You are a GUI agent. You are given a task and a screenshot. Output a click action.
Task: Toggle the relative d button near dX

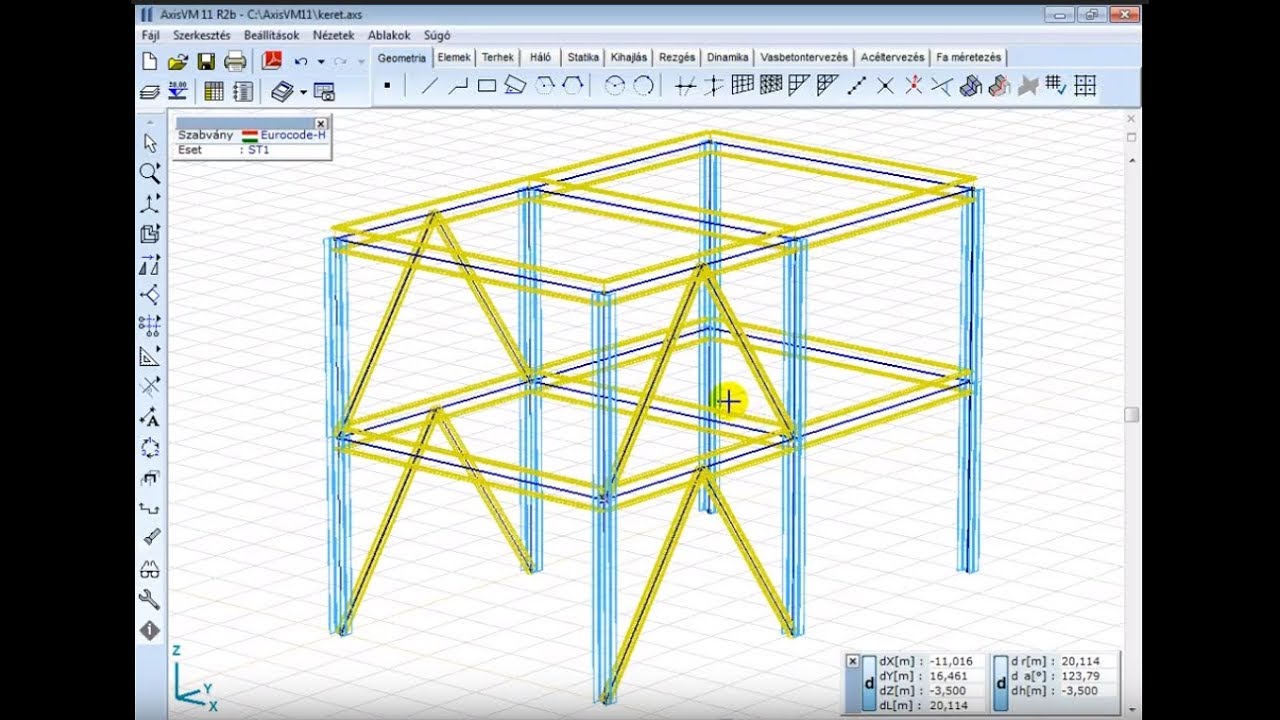click(x=869, y=683)
